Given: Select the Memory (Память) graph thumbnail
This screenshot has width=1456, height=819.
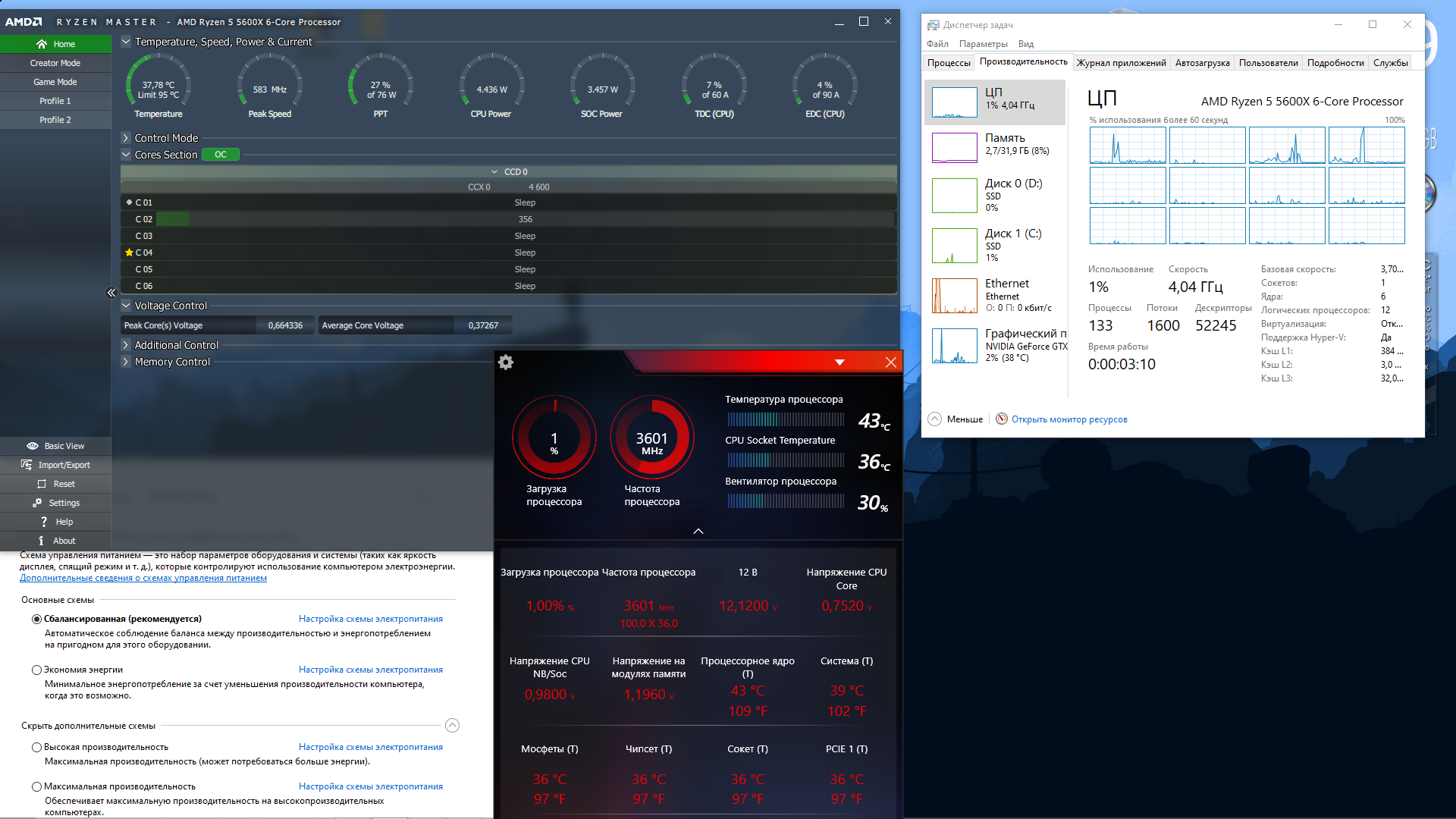Looking at the screenshot, I should pos(954,147).
